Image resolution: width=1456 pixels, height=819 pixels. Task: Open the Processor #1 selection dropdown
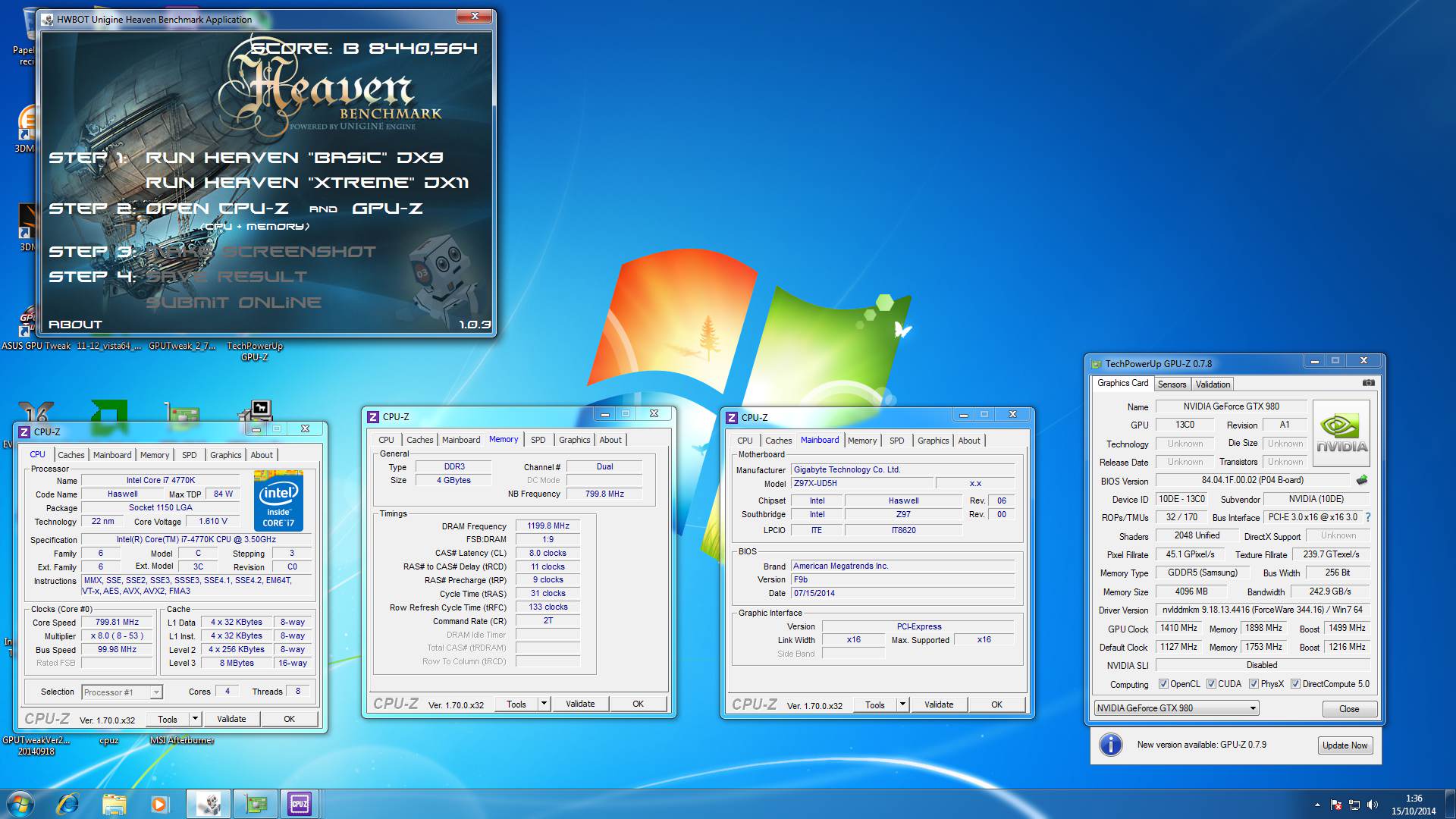[122, 692]
